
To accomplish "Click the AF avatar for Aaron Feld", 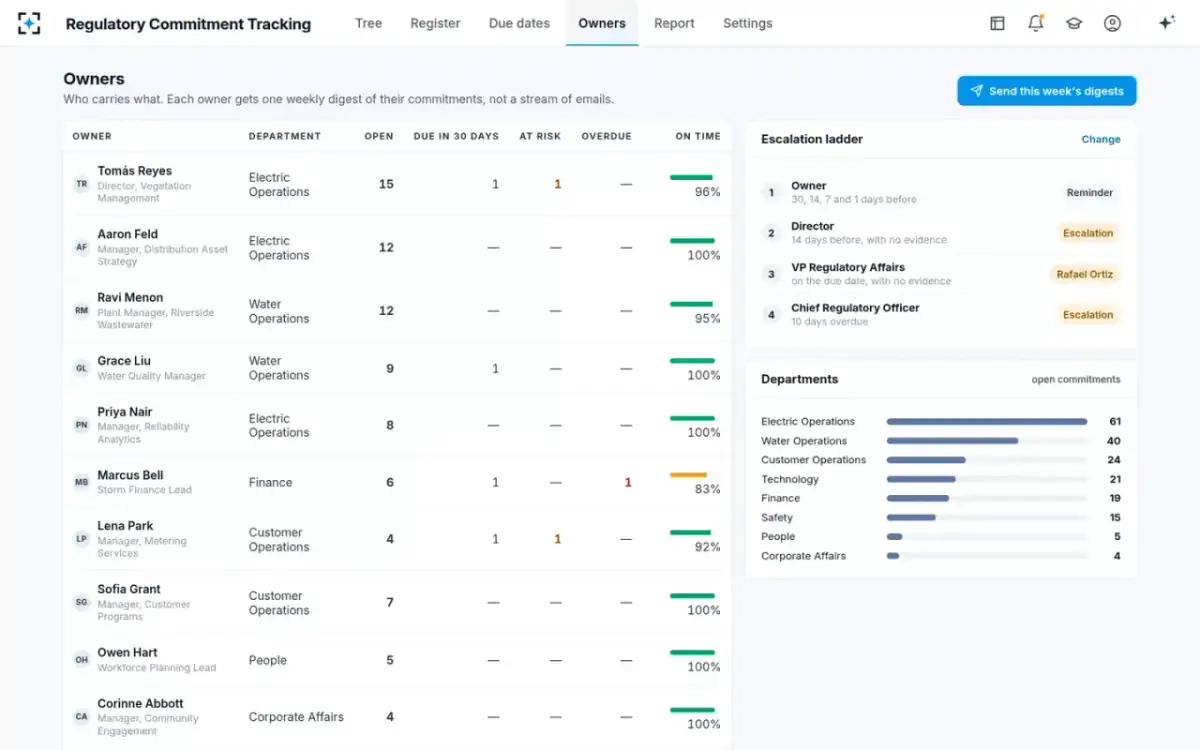I will point(82,247).
